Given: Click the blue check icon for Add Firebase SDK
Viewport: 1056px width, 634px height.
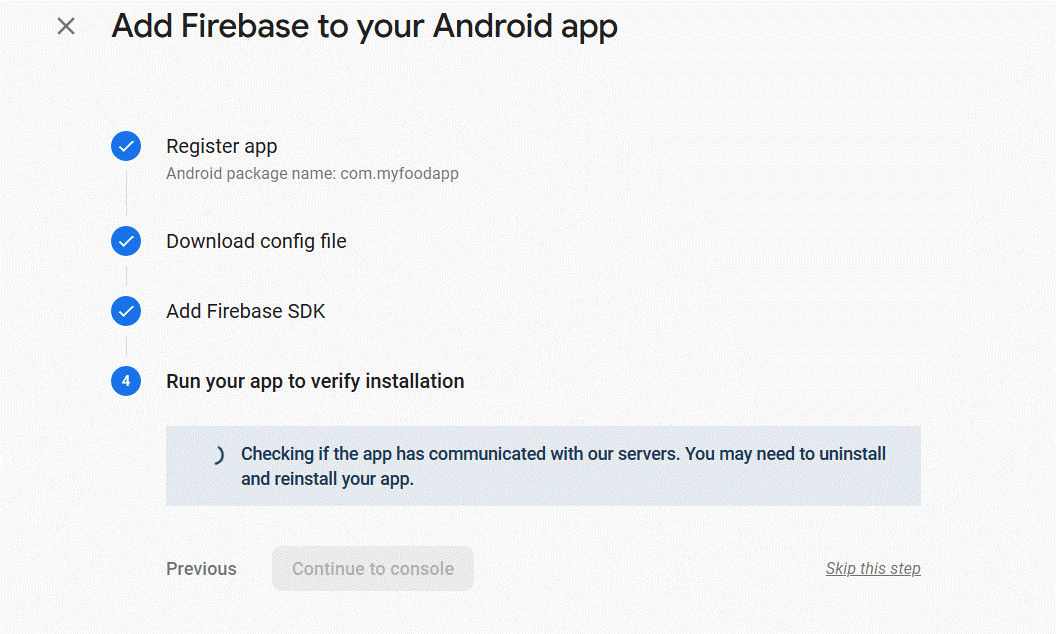Looking at the screenshot, I should click(x=125, y=311).
